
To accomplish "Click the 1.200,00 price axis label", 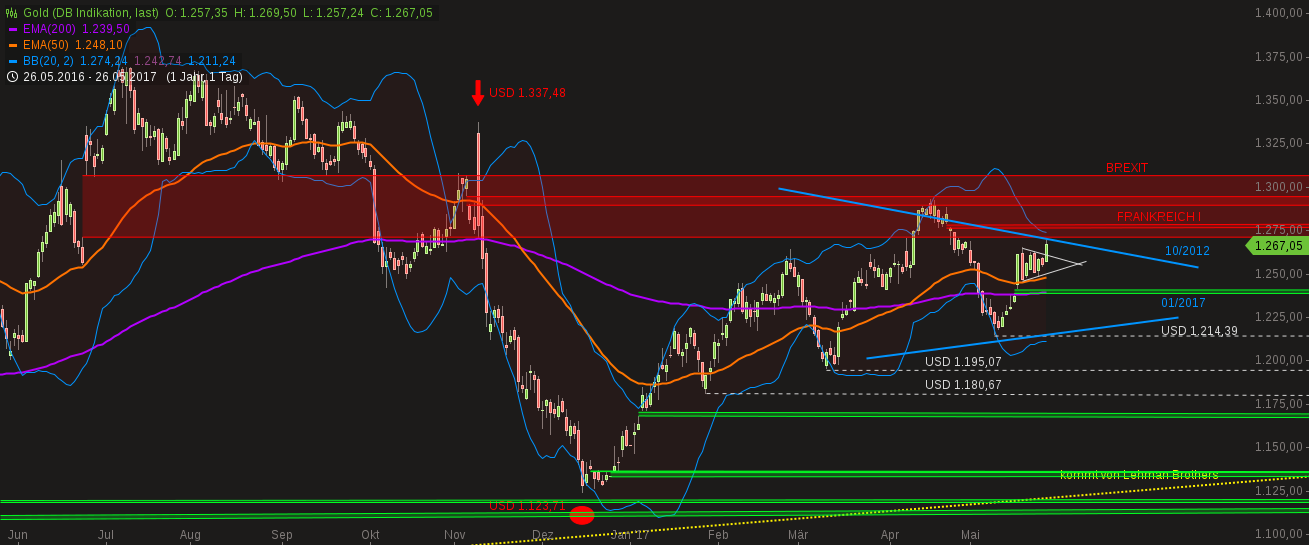I will tap(1279, 360).
